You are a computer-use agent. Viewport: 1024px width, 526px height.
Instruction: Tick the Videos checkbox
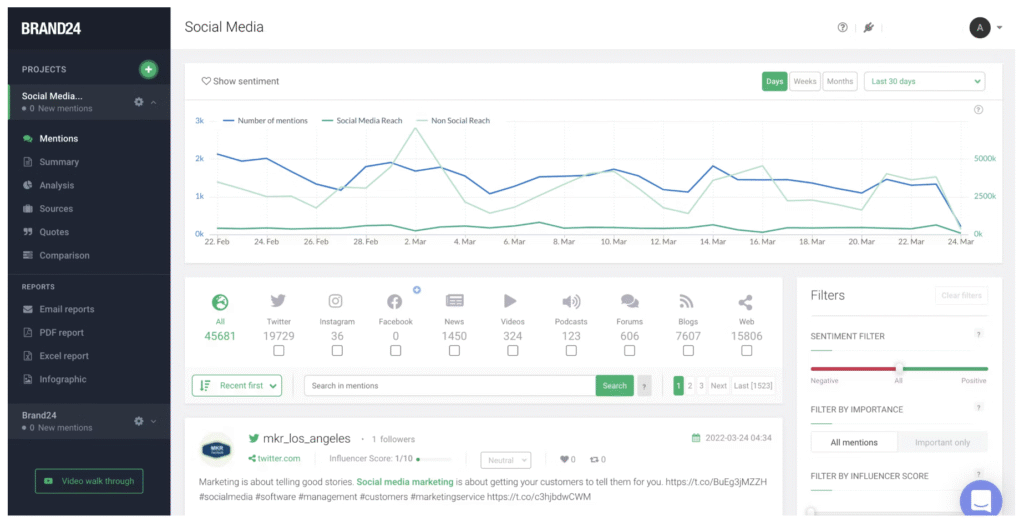513,351
